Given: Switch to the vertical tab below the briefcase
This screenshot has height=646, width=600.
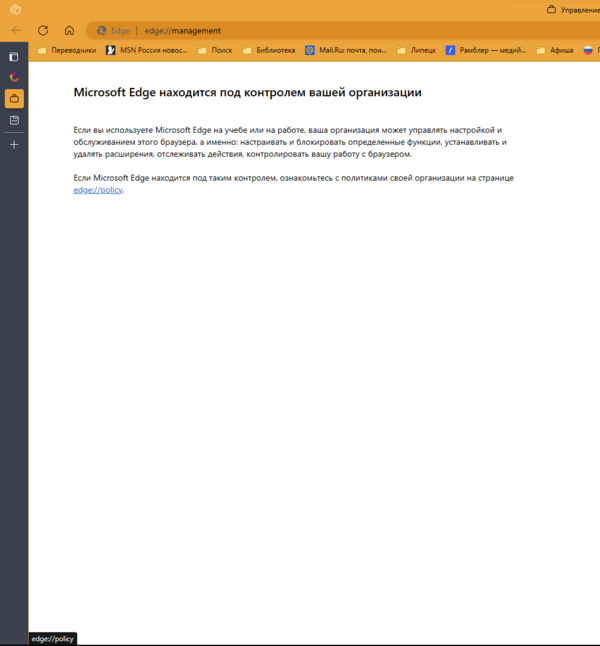Looking at the screenshot, I should point(14,120).
